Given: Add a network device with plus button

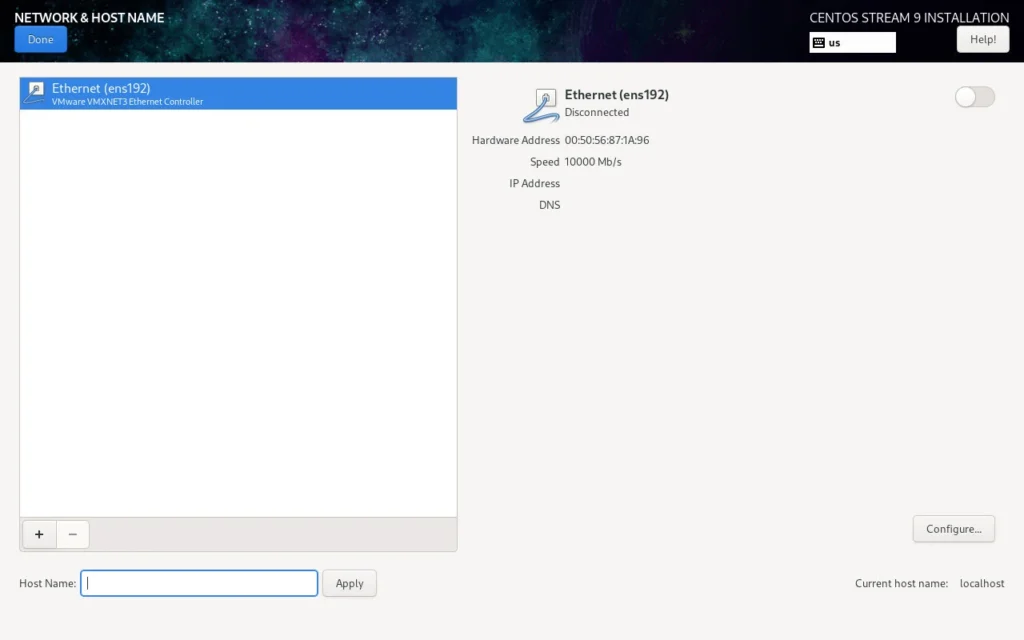Looking at the screenshot, I should click(39, 534).
